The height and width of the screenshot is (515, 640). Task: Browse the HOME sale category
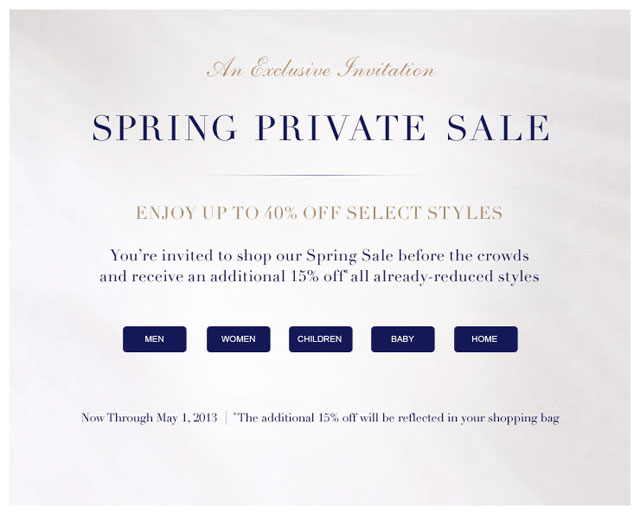pyautogui.click(x=485, y=339)
